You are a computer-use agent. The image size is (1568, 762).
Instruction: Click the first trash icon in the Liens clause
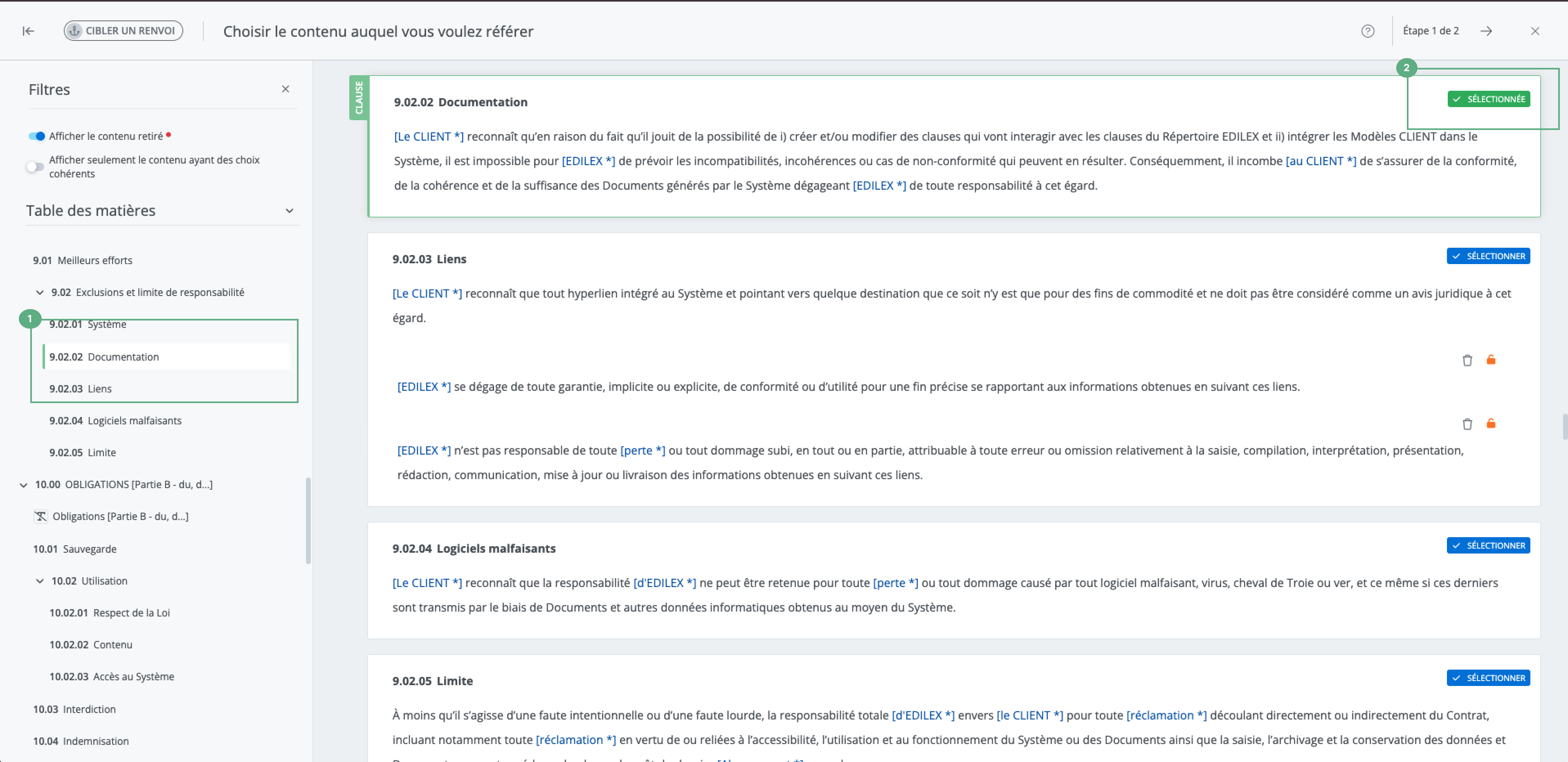pyautogui.click(x=1467, y=360)
